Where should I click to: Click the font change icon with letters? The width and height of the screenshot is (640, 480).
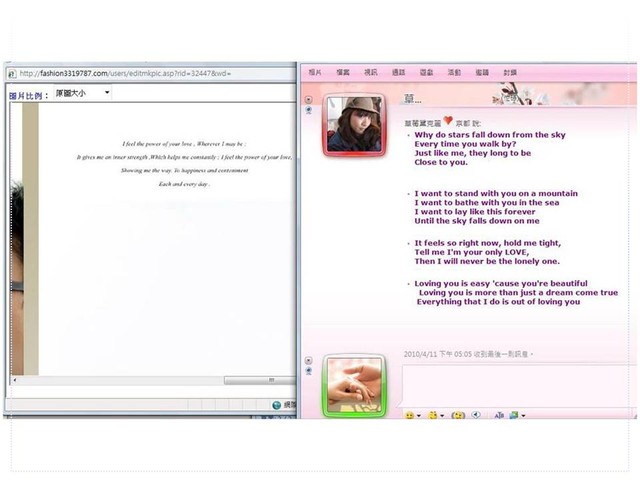(499, 415)
